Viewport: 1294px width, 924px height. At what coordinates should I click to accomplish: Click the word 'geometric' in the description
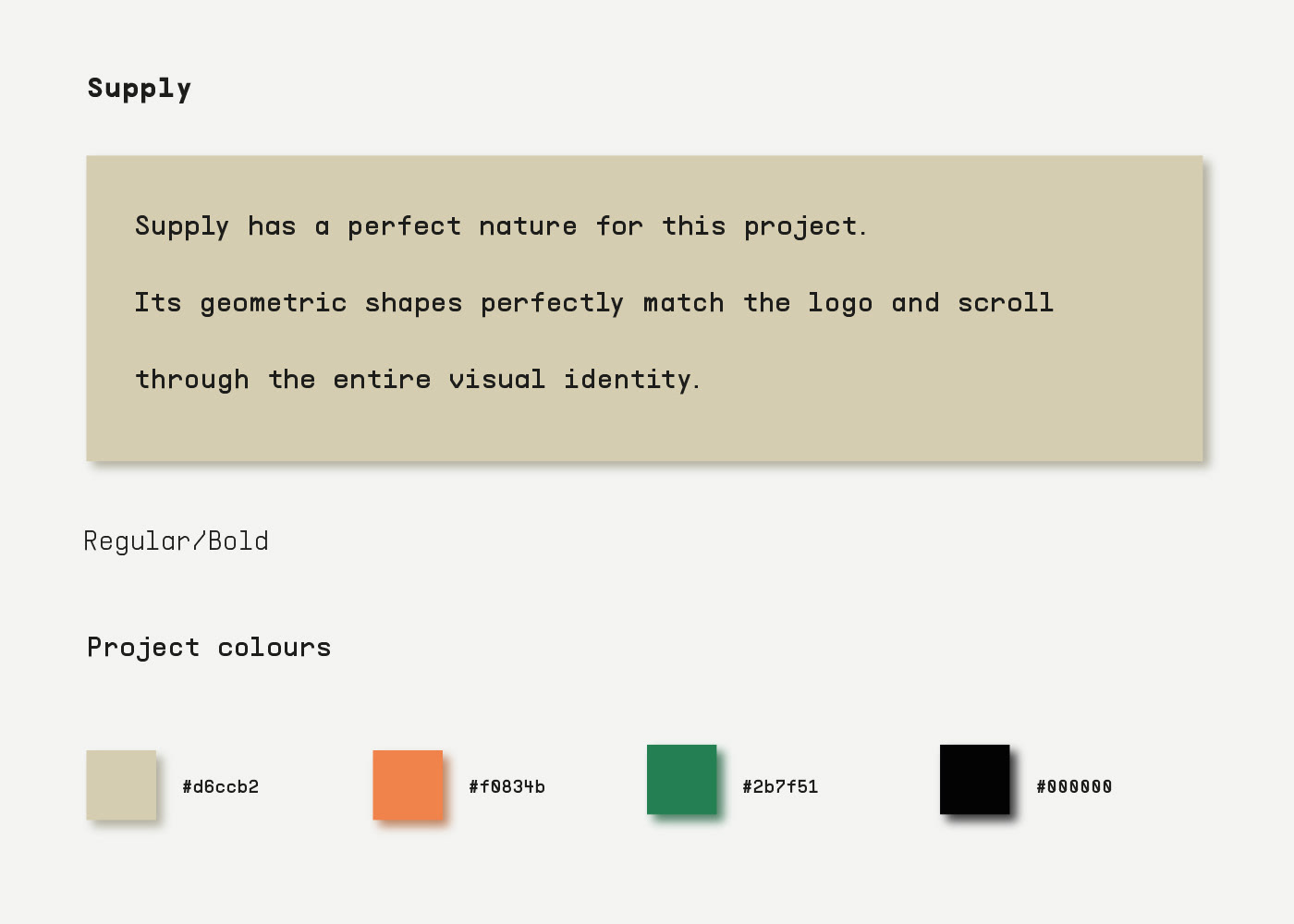274,304
